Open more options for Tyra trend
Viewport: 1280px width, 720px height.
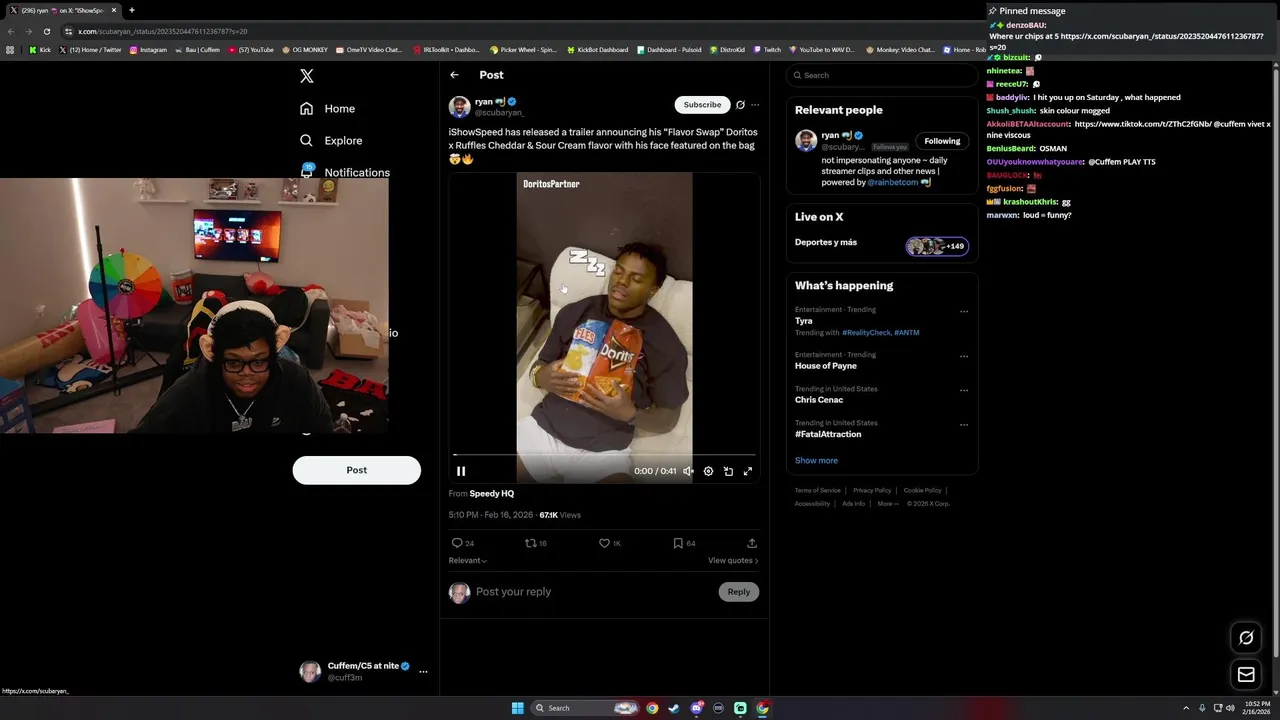(x=964, y=311)
